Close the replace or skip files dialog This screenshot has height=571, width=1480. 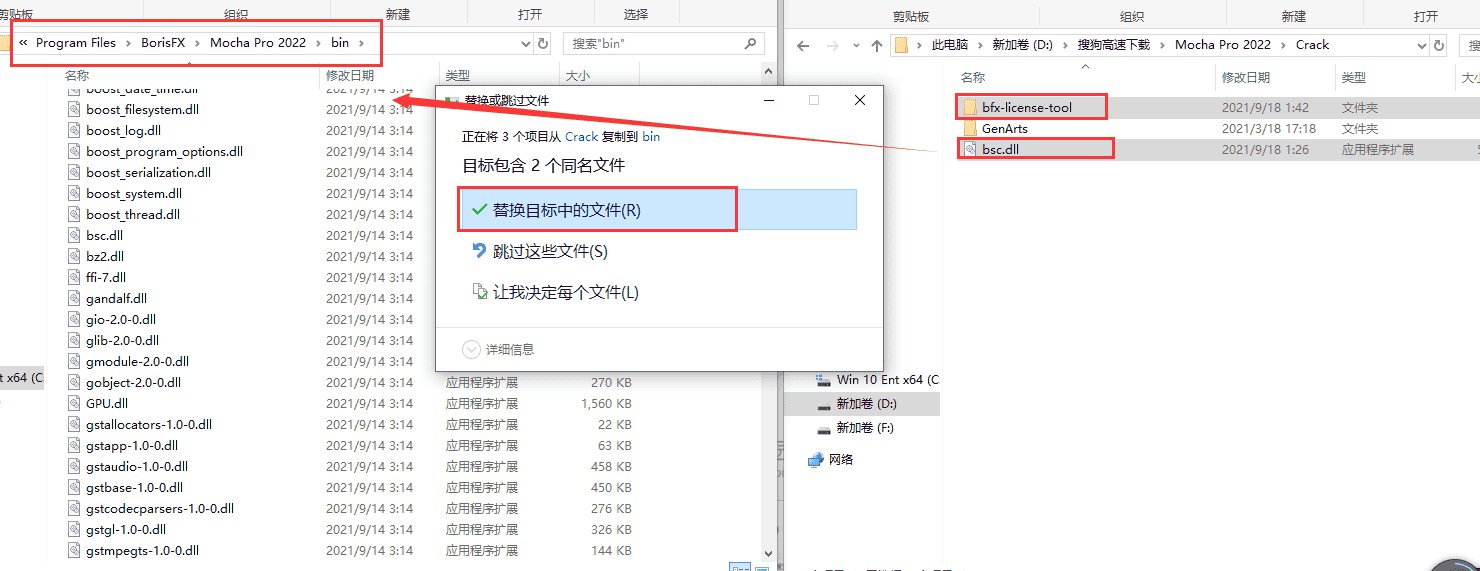(860, 100)
